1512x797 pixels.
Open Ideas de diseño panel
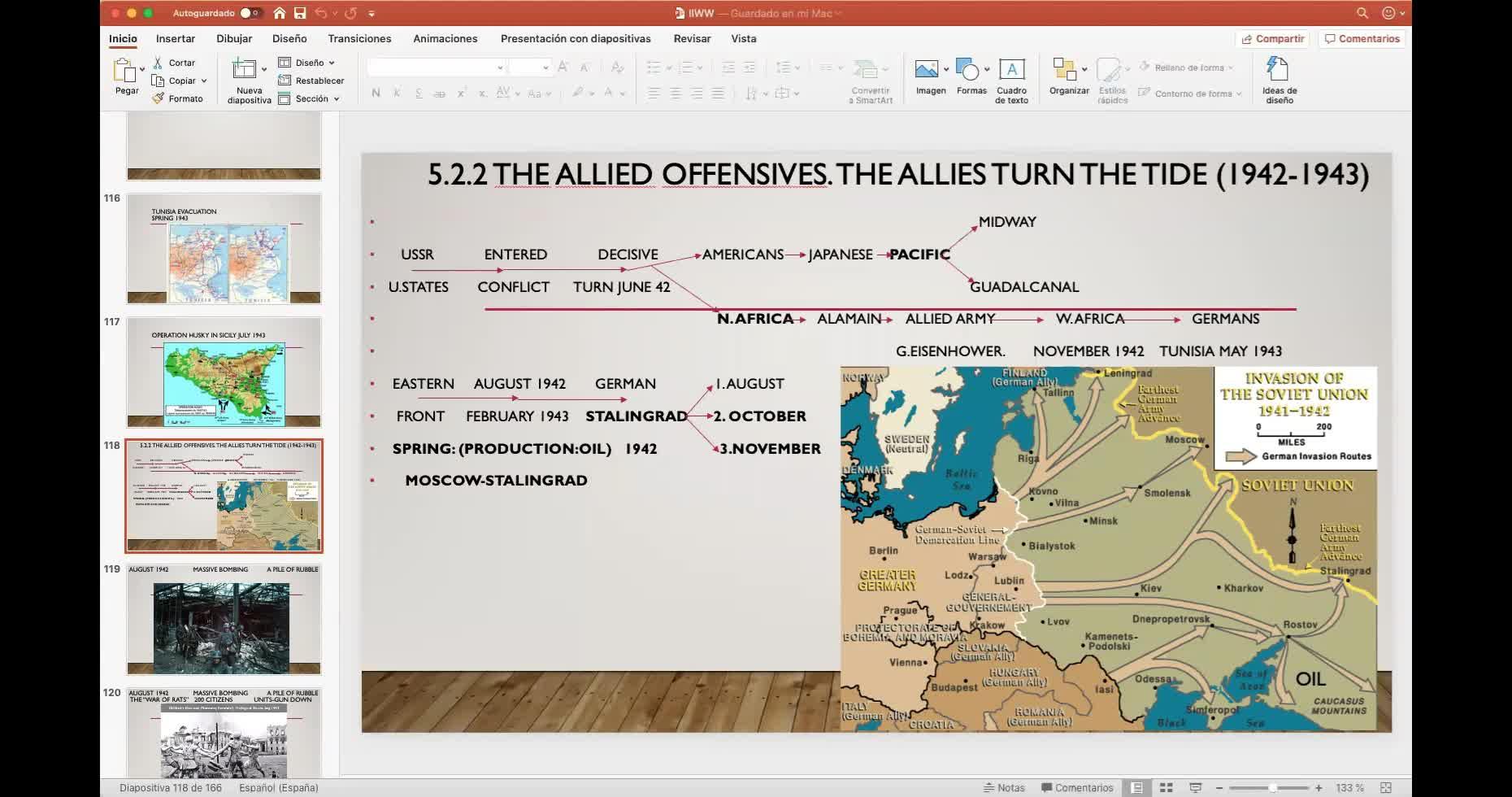[1279, 81]
